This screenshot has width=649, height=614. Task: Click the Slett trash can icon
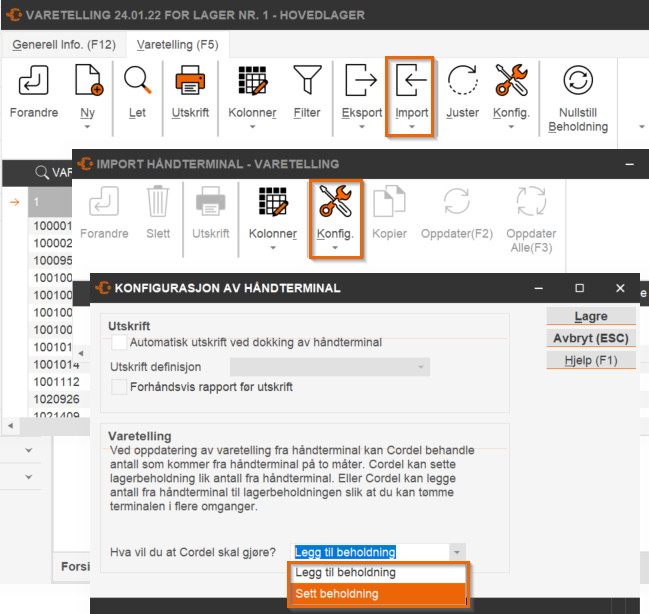coord(158,201)
